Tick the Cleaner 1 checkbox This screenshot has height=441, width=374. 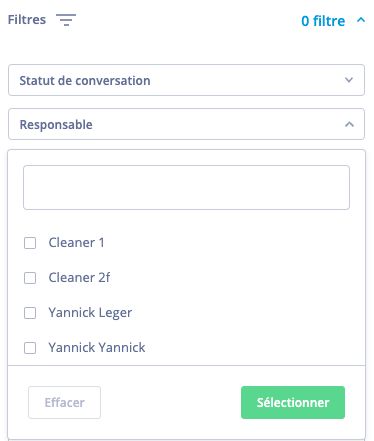point(30,243)
